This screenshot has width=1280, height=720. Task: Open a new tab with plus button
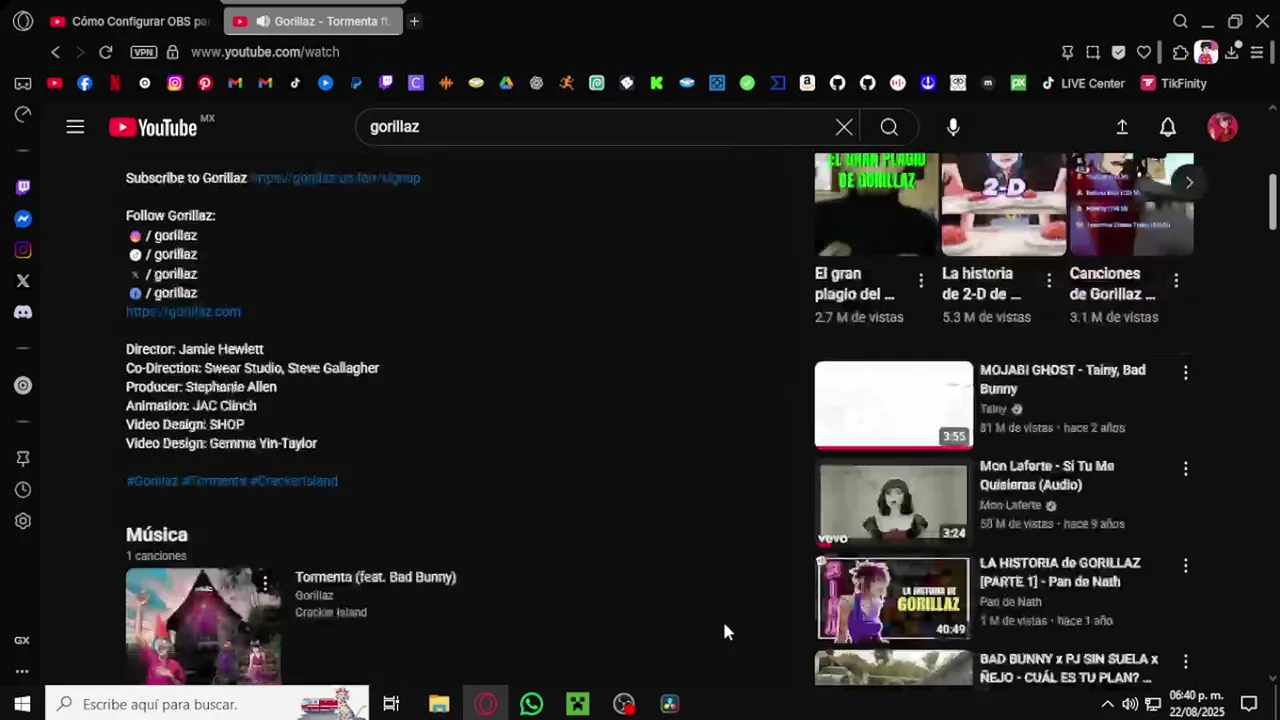pos(414,21)
